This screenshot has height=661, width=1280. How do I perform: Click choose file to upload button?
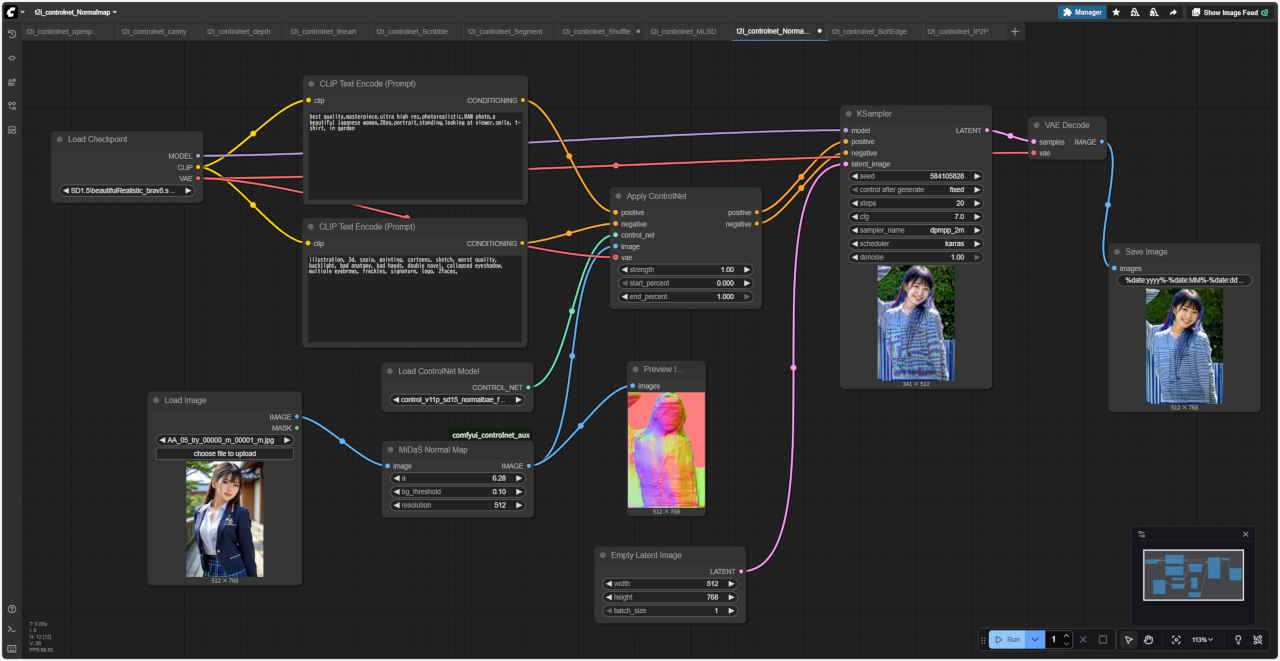click(225, 454)
